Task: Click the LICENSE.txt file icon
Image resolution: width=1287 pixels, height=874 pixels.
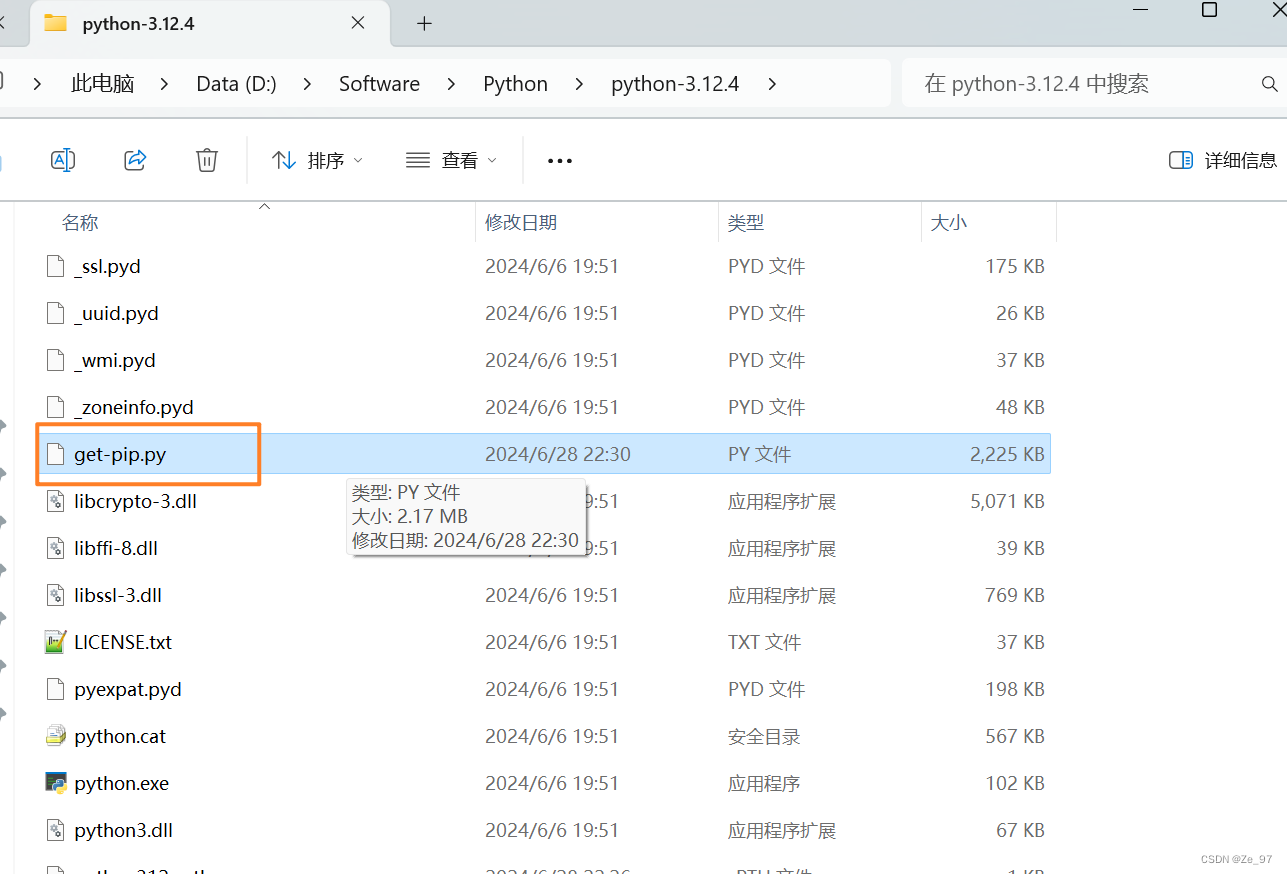Action: 55,641
